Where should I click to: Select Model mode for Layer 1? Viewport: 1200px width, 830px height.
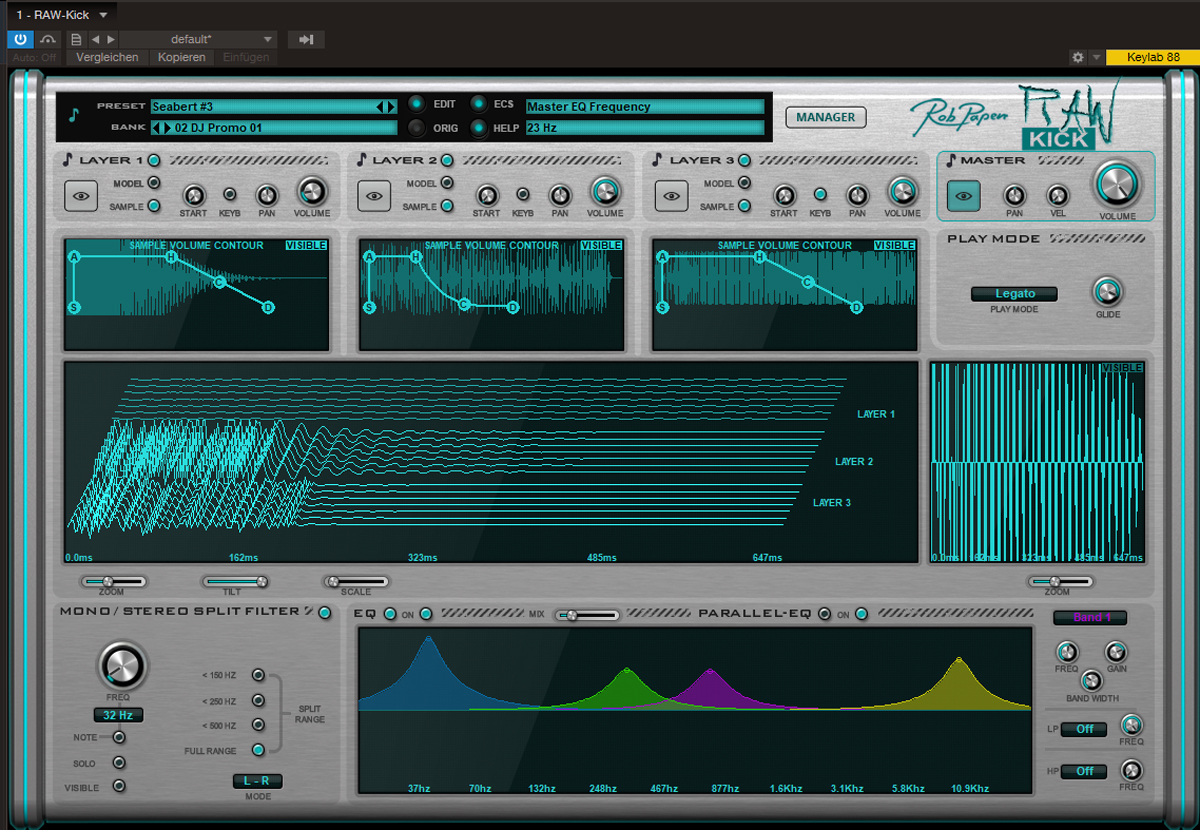[x=154, y=183]
